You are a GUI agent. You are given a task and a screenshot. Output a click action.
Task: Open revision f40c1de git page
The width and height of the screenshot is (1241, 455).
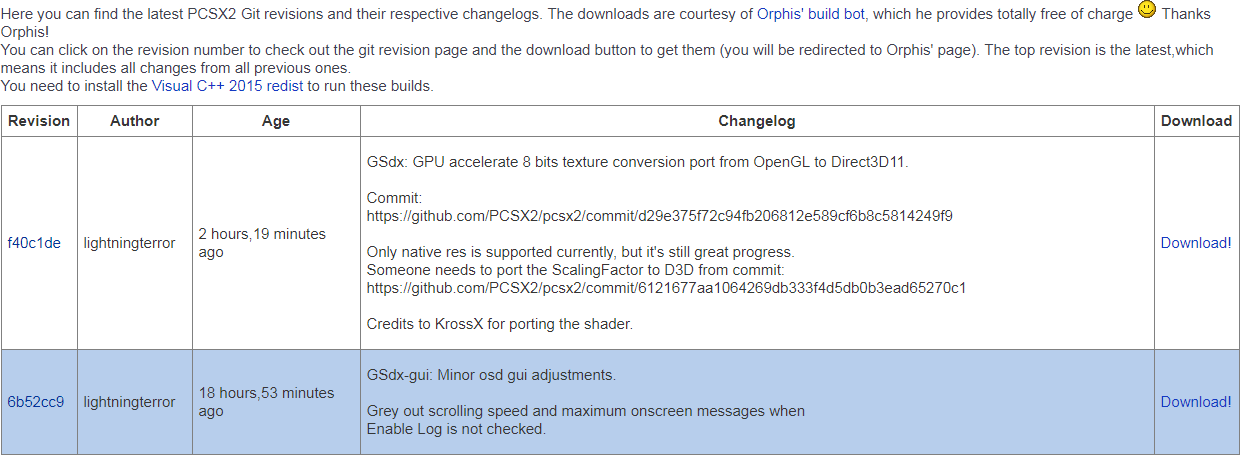(34, 243)
